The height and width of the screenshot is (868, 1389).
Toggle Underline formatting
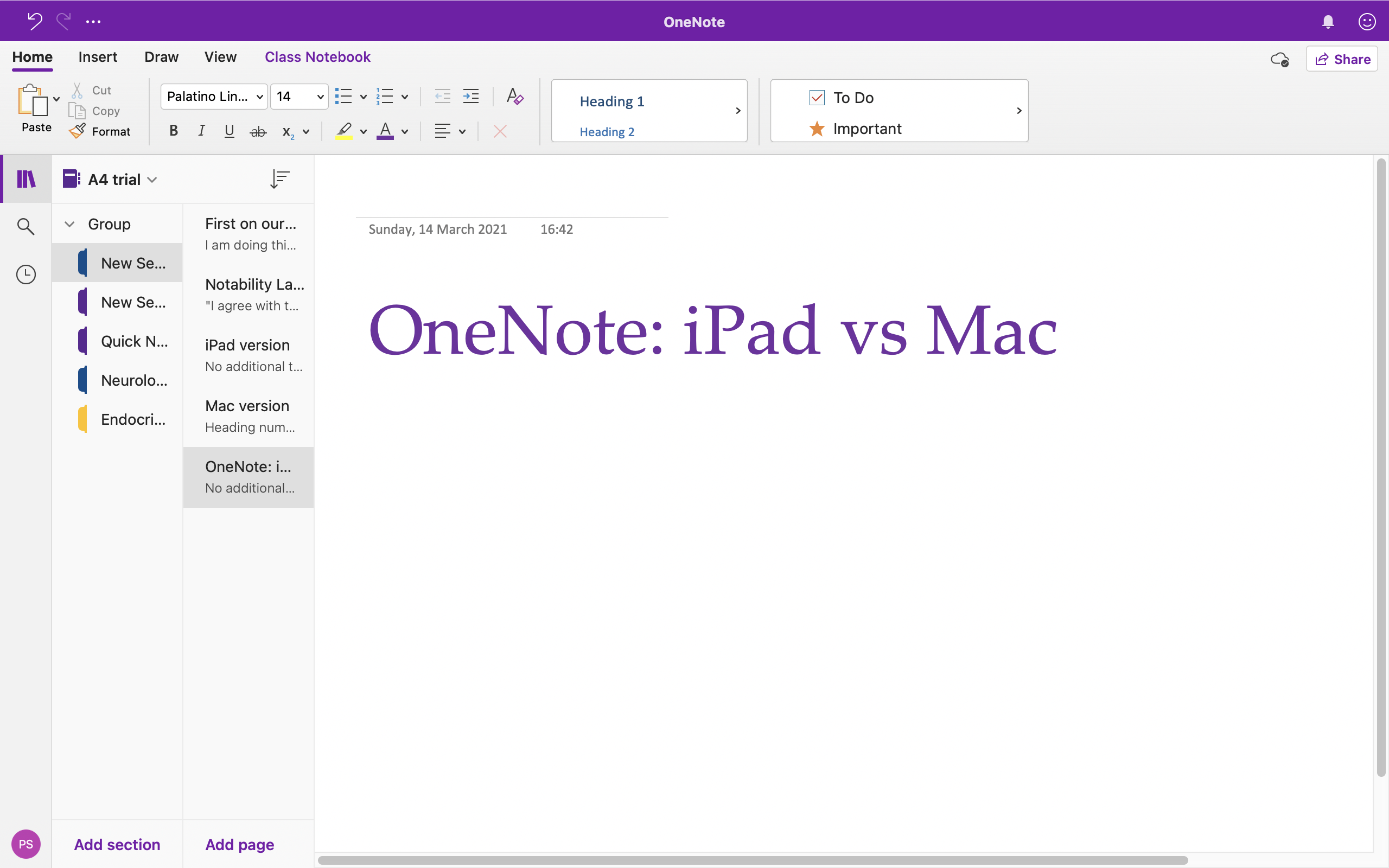tap(230, 131)
